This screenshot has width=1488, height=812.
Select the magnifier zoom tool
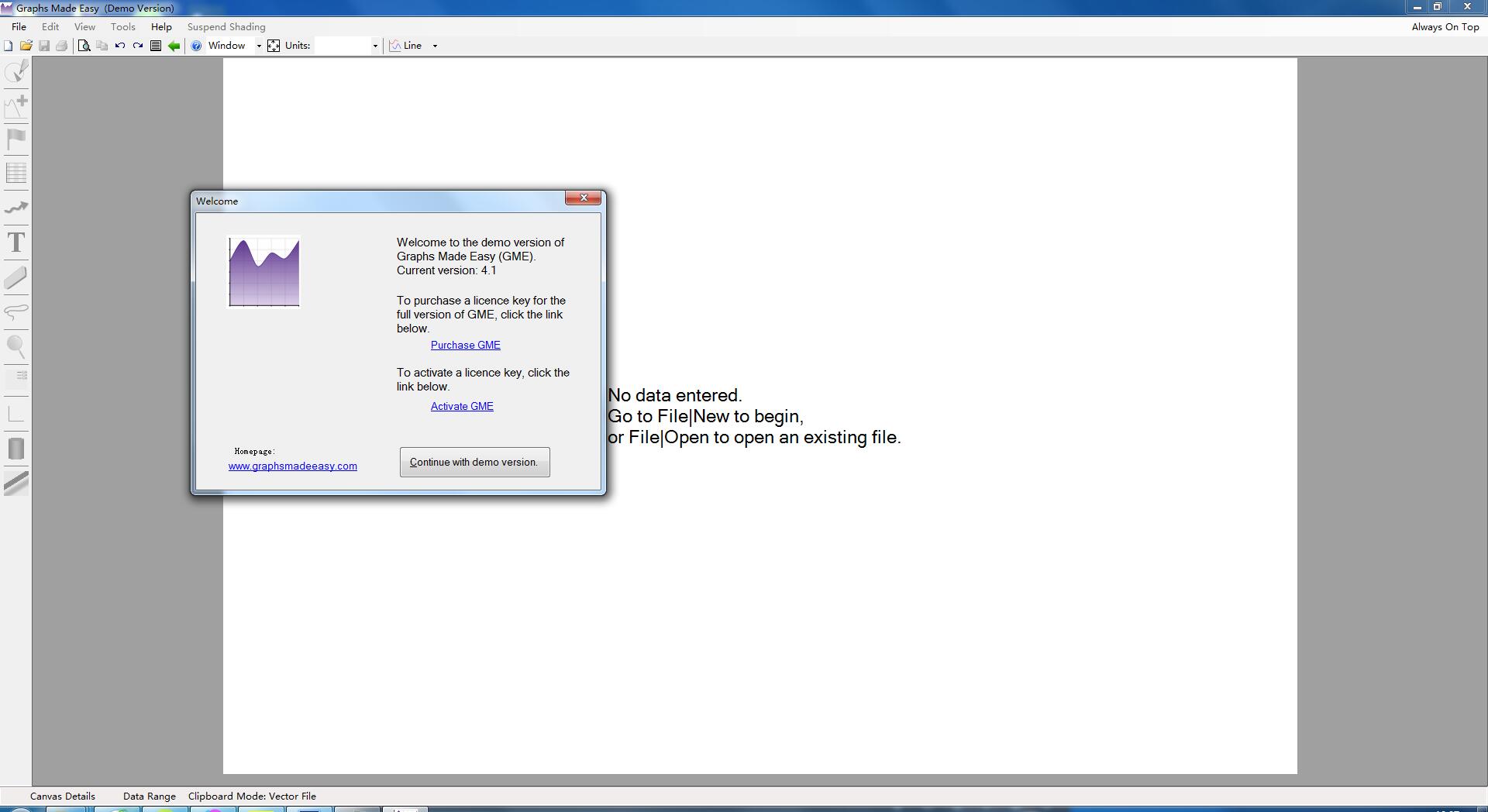coord(16,346)
